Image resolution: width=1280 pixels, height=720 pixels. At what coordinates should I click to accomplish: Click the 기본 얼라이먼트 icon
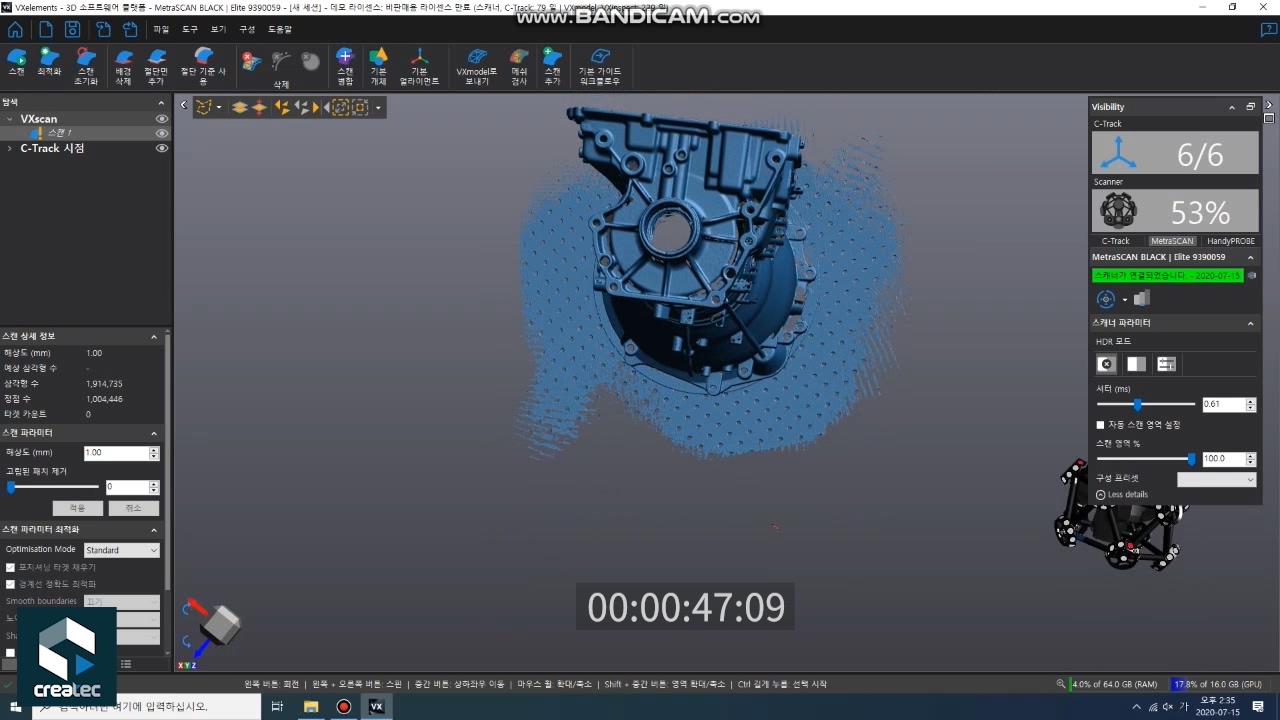(x=419, y=66)
